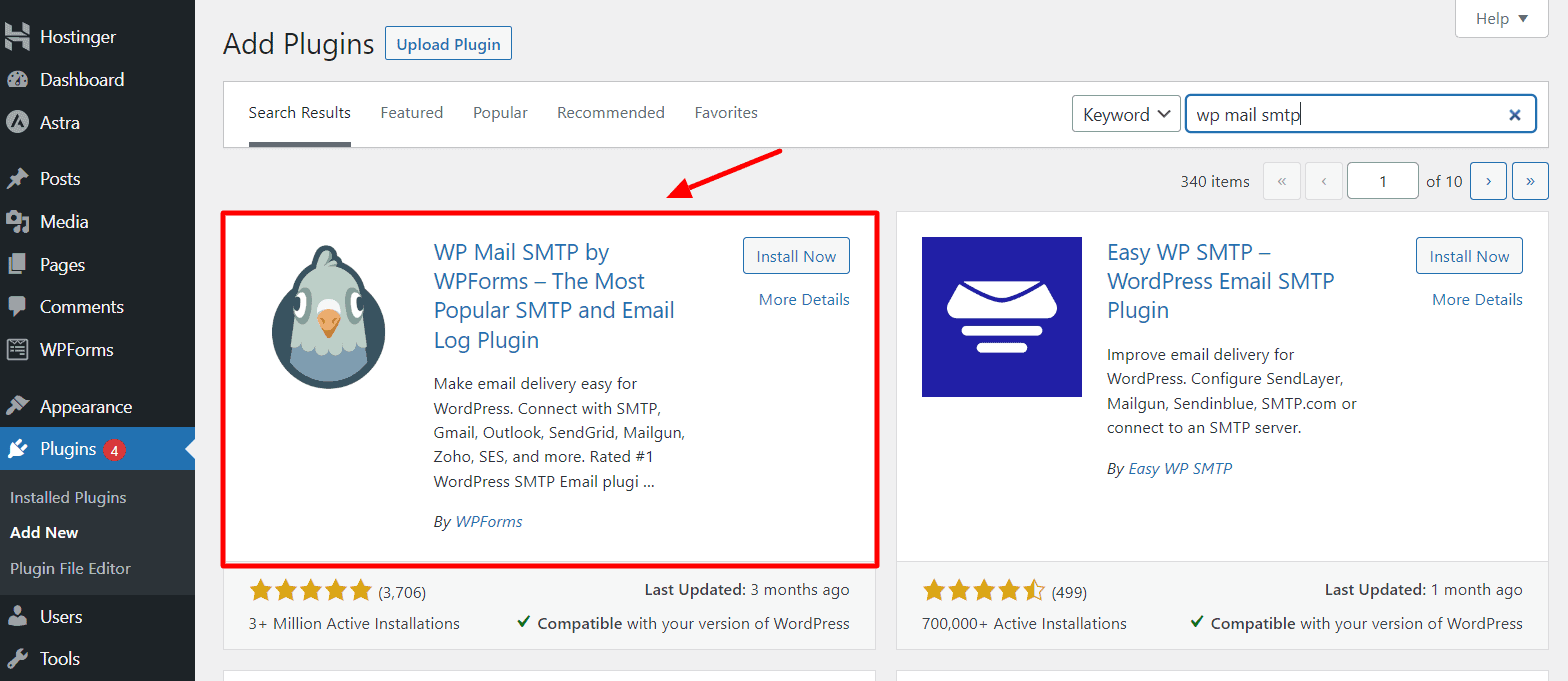Click the current page number field
The image size is (1568, 681).
pos(1382,181)
